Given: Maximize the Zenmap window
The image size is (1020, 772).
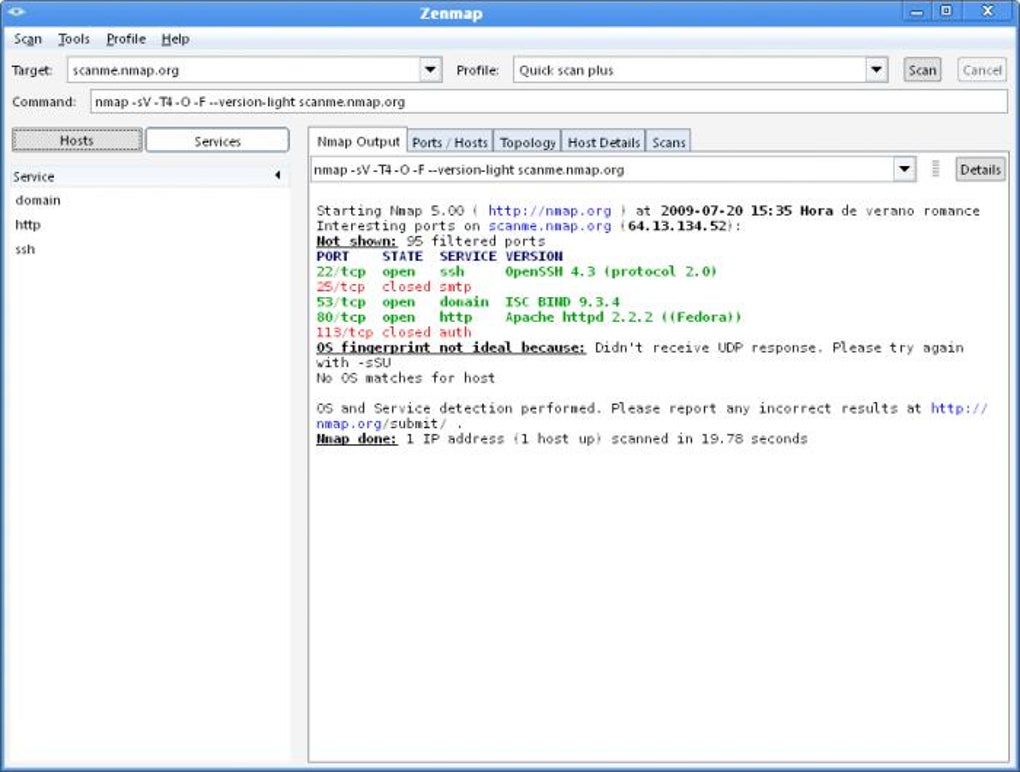Looking at the screenshot, I should [x=946, y=11].
